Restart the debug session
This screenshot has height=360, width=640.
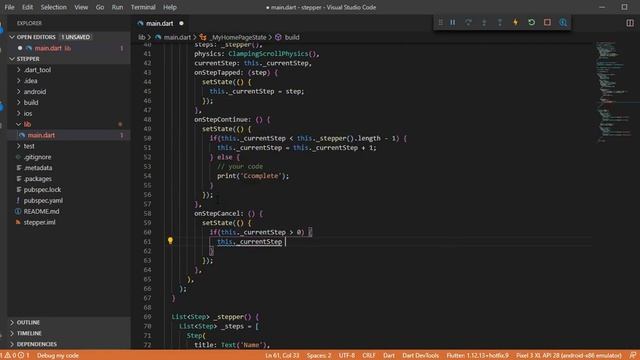coord(531,22)
